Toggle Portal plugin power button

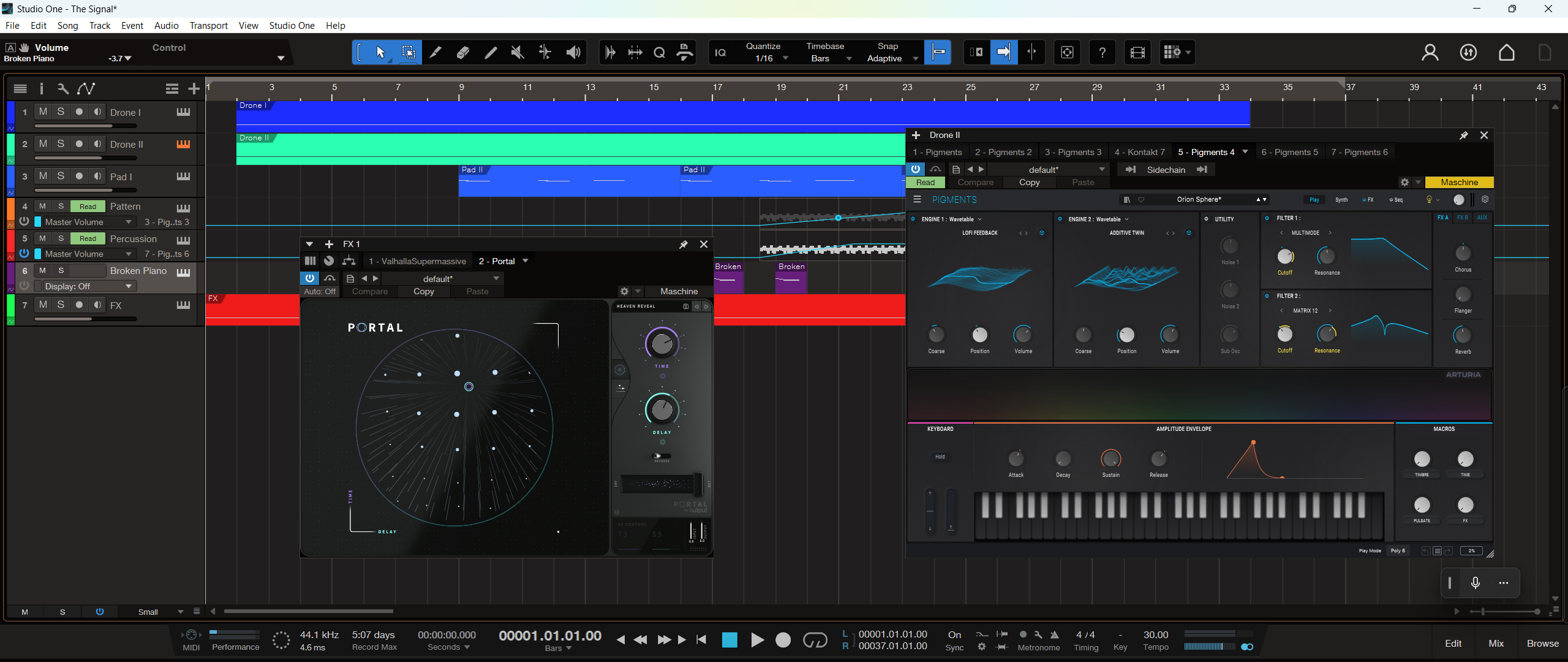point(310,278)
